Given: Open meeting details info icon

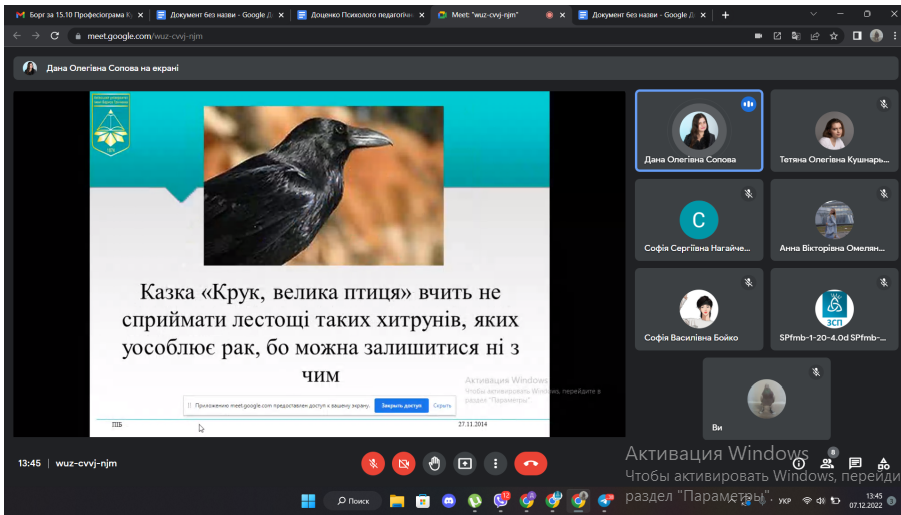Looking at the screenshot, I should click(799, 463).
